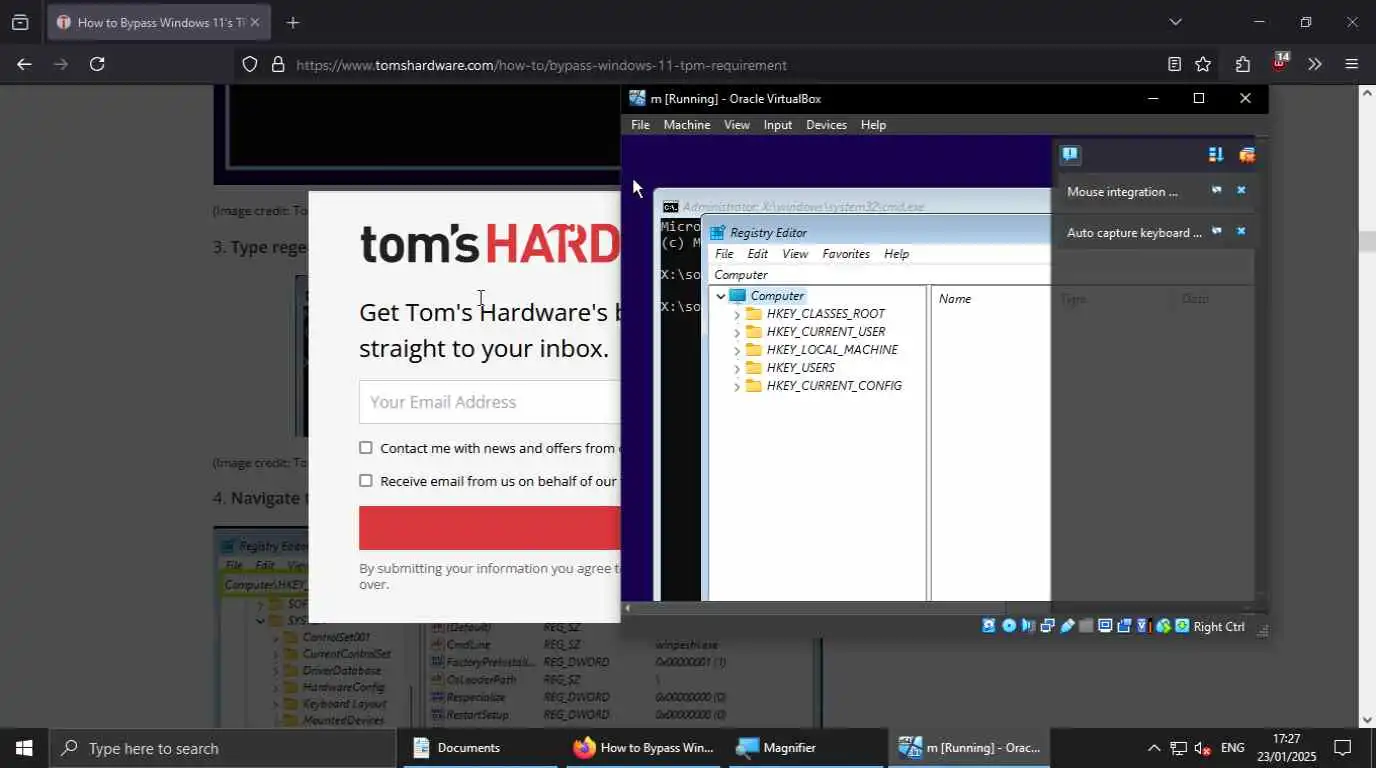Open Registry Editor Edit menu
Viewport: 1376px width, 768px height.
point(758,254)
